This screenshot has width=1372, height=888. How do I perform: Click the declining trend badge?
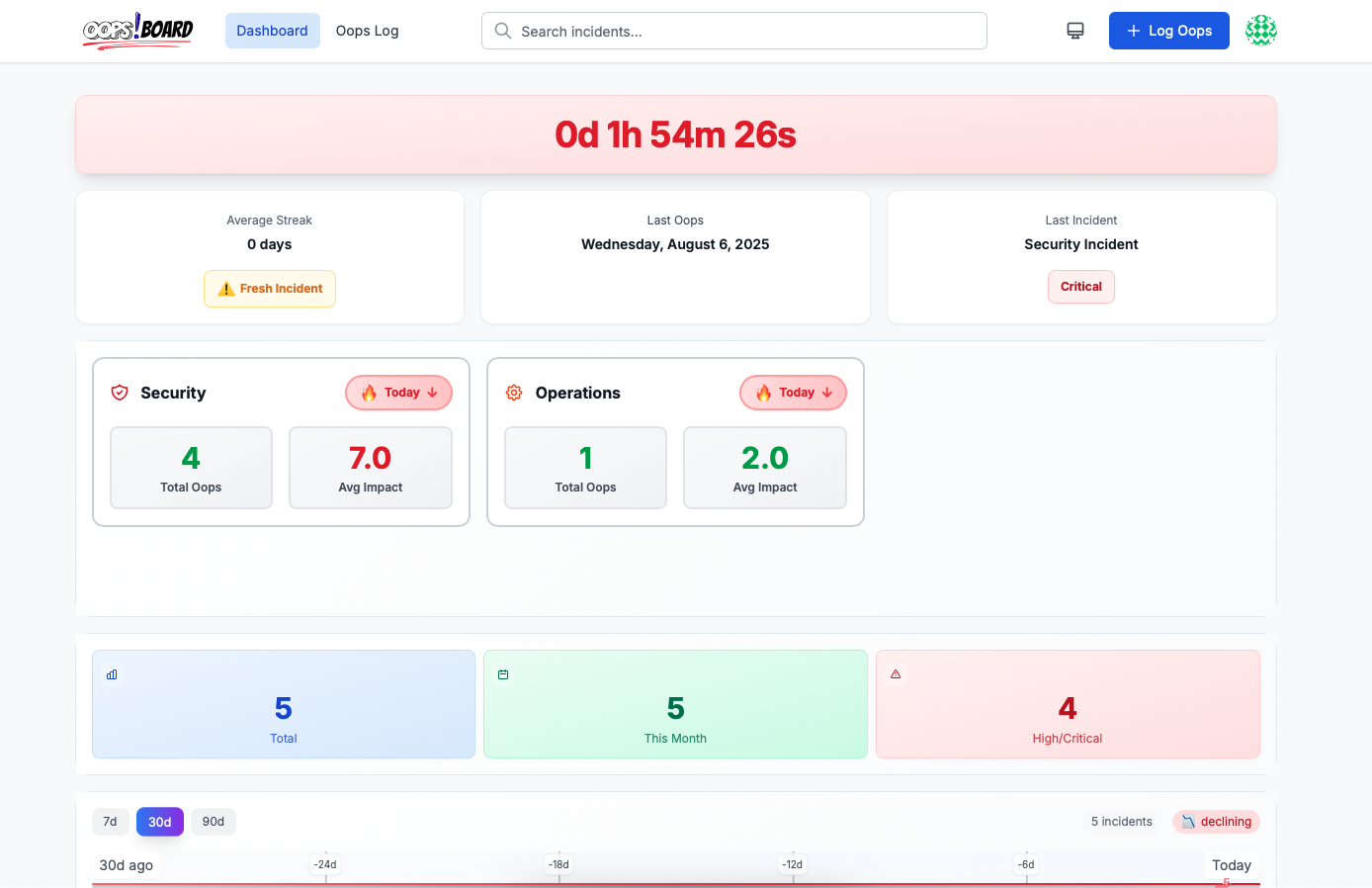pyautogui.click(x=1216, y=822)
